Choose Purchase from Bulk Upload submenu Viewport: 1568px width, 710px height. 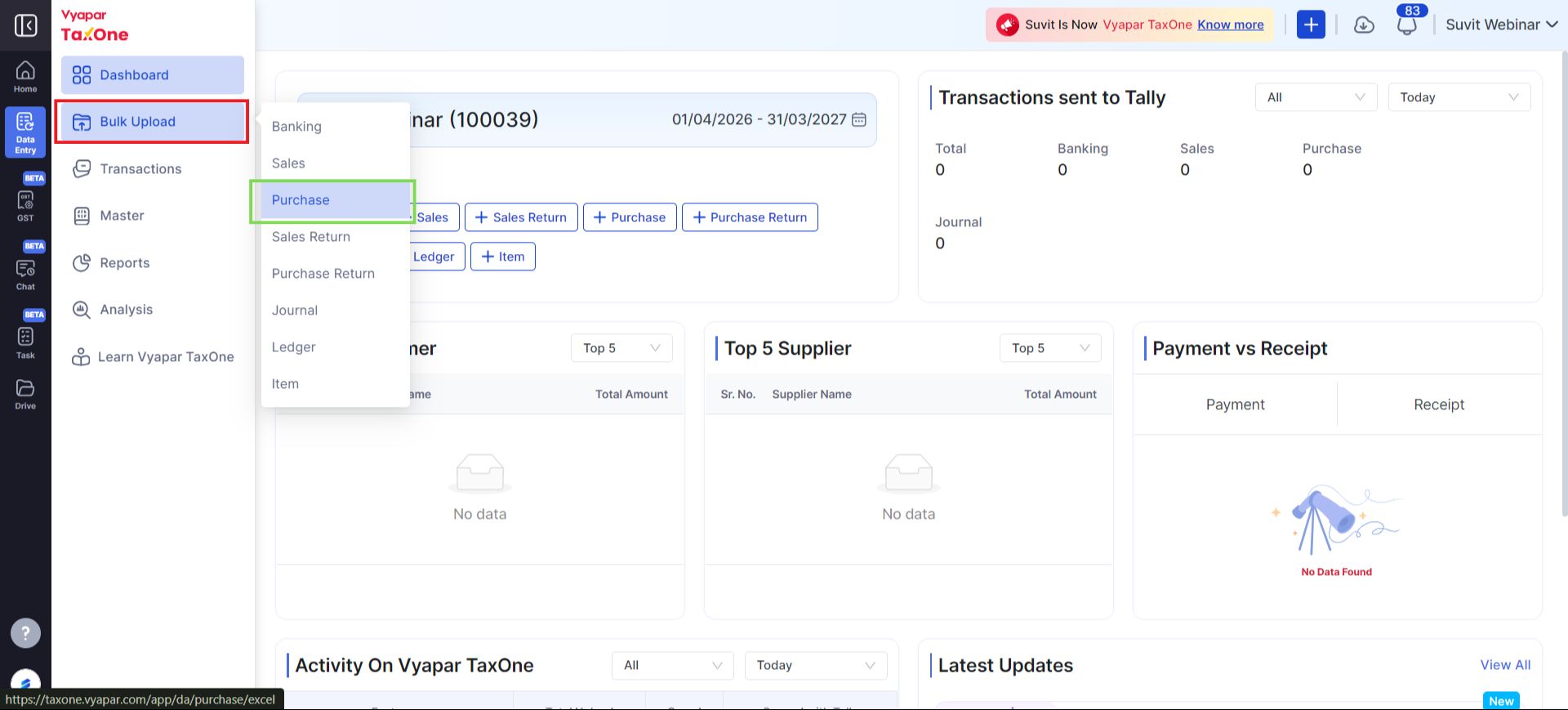(x=335, y=200)
